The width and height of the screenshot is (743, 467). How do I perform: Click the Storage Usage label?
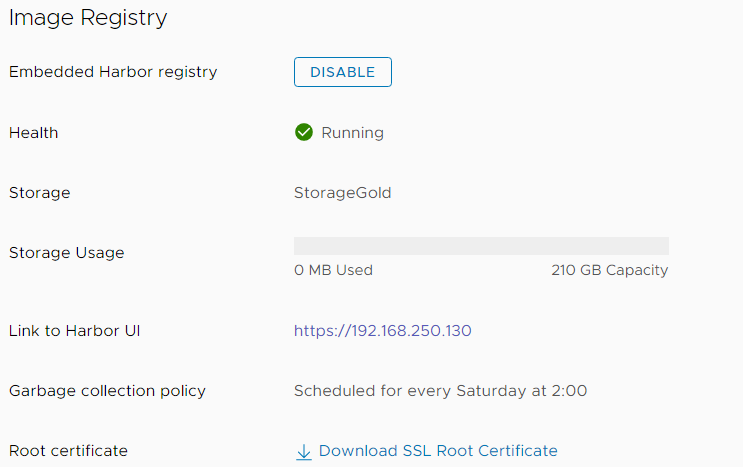66,253
